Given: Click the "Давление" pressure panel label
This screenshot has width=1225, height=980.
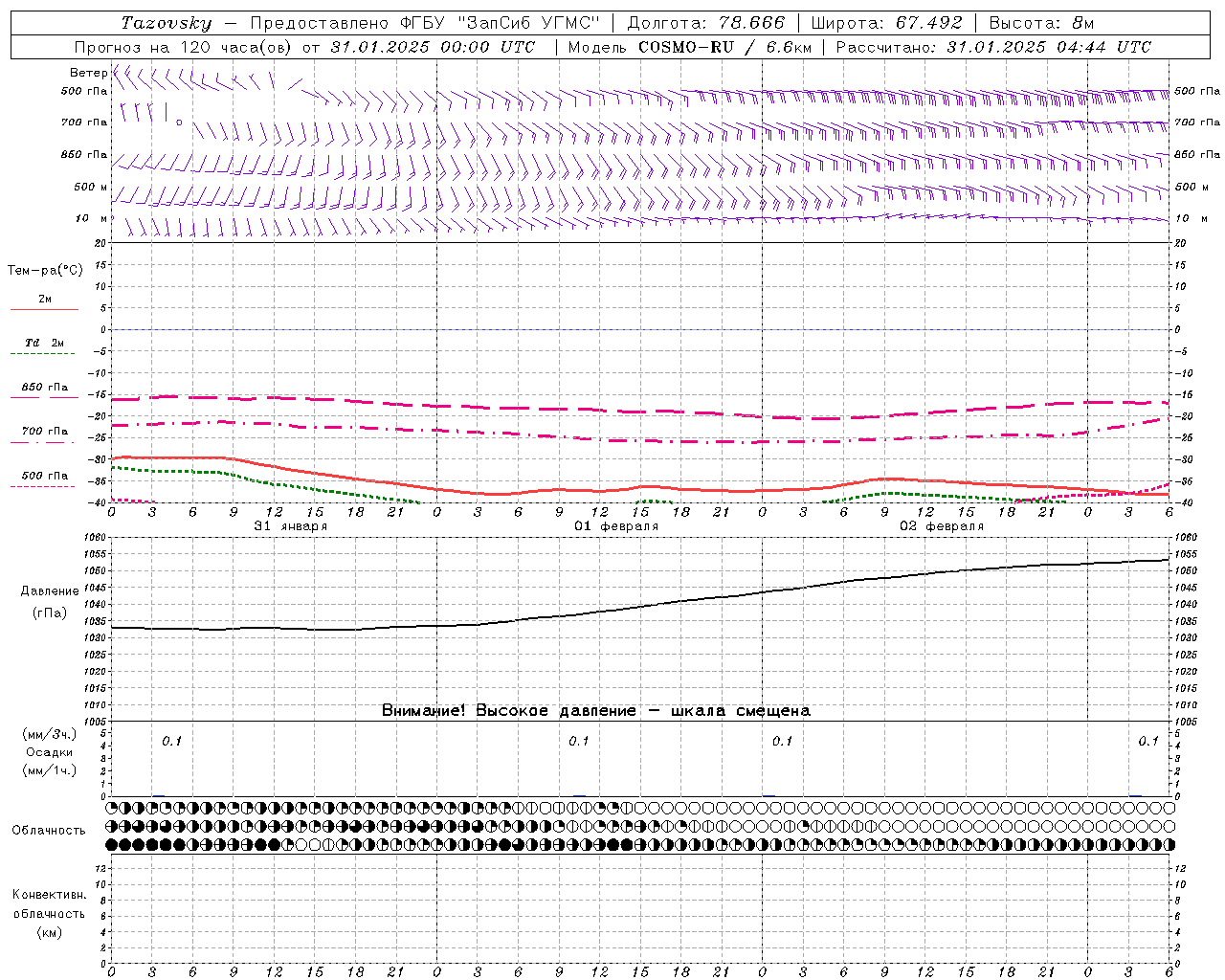Looking at the screenshot, I should click(x=50, y=591).
